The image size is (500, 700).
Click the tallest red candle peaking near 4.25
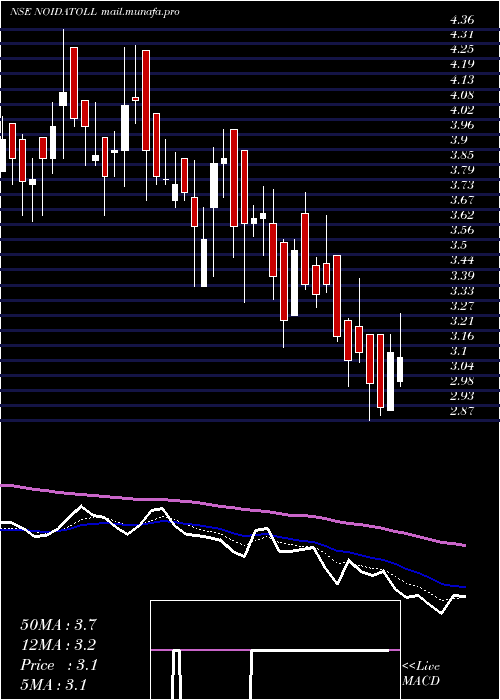[146, 100]
